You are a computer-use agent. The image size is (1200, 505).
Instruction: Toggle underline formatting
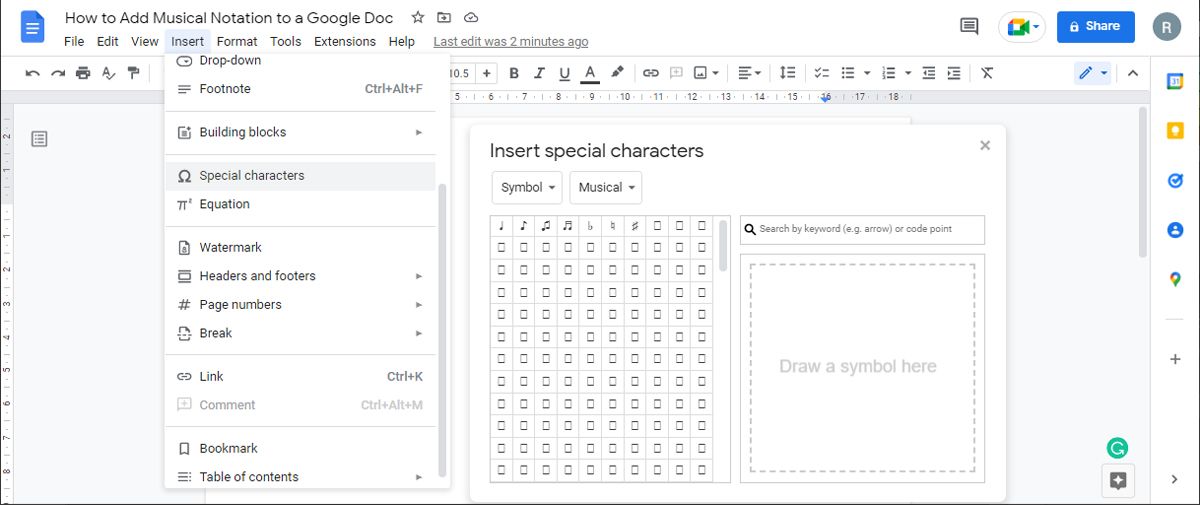[565, 73]
